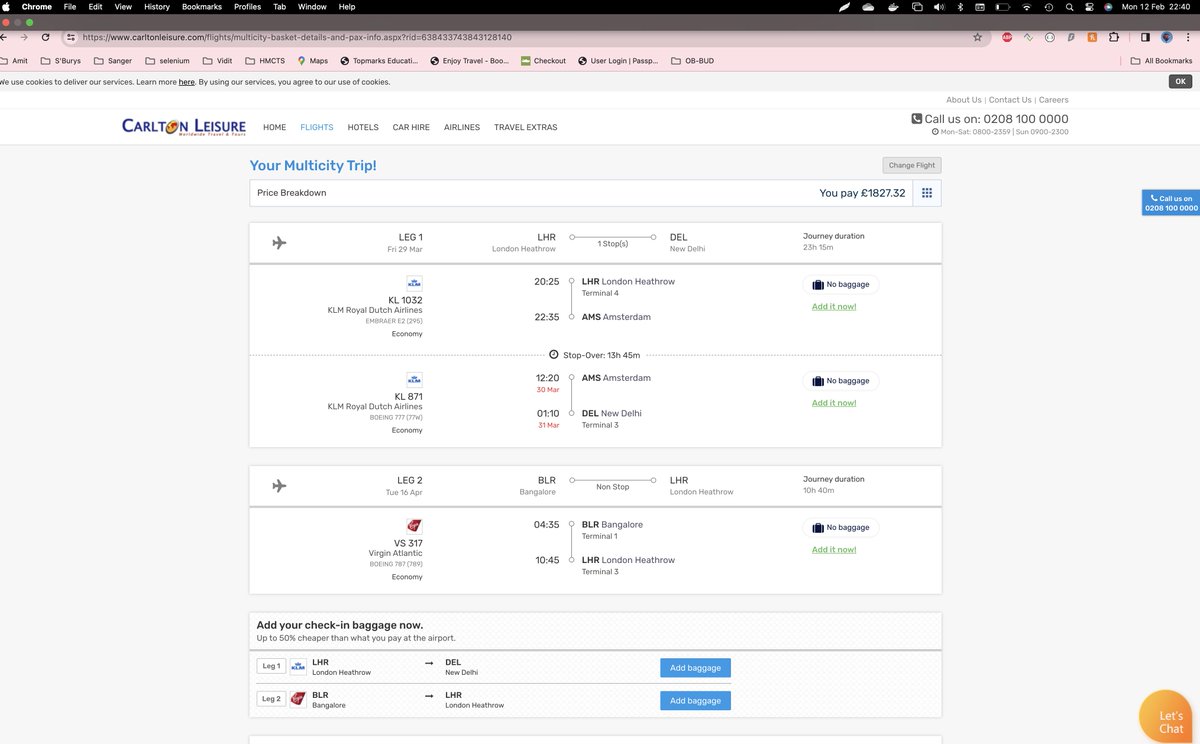Open Careers link
The height and width of the screenshot is (744, 1200).
pos(1053,100)
